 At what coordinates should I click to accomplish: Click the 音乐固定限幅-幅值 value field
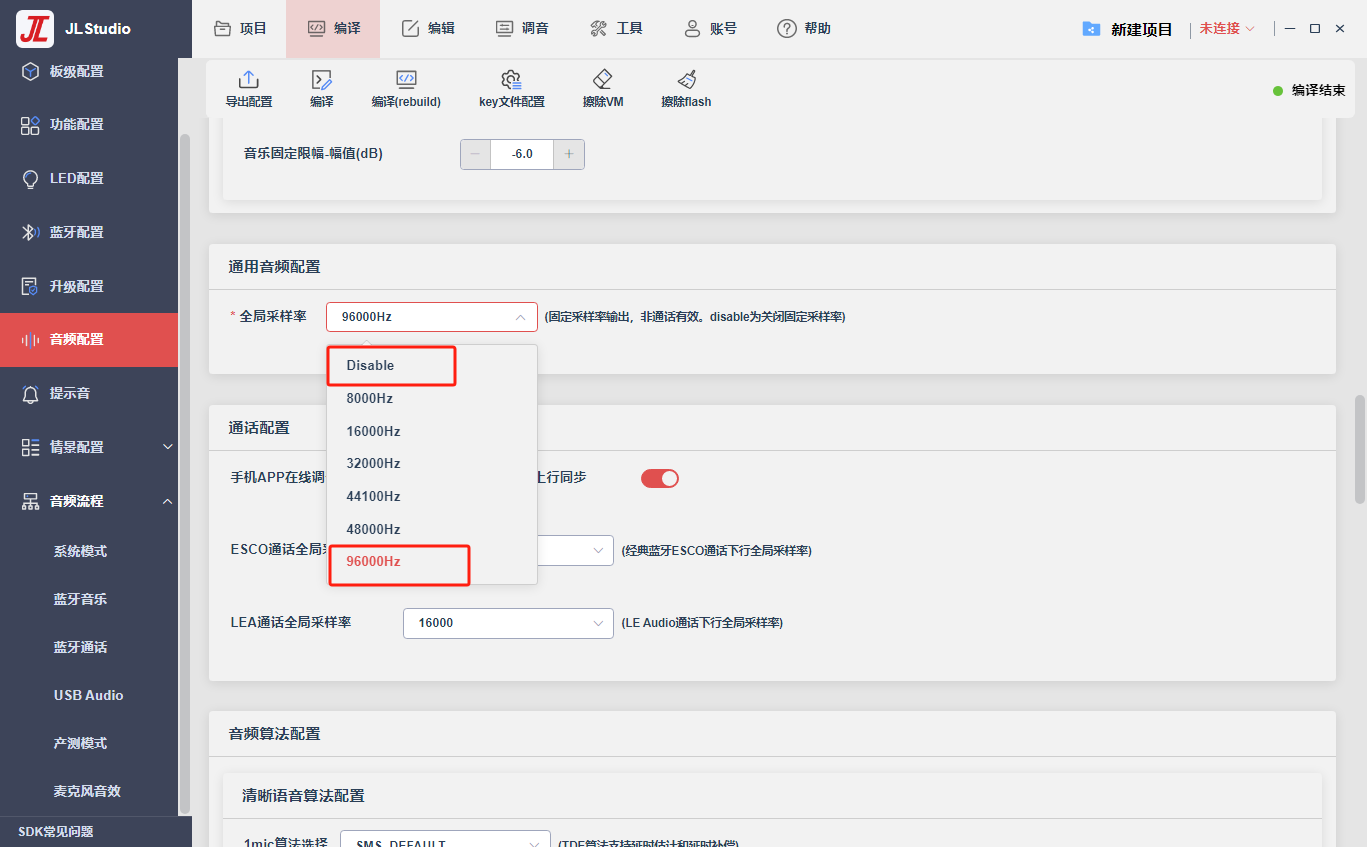coord(522,154)
